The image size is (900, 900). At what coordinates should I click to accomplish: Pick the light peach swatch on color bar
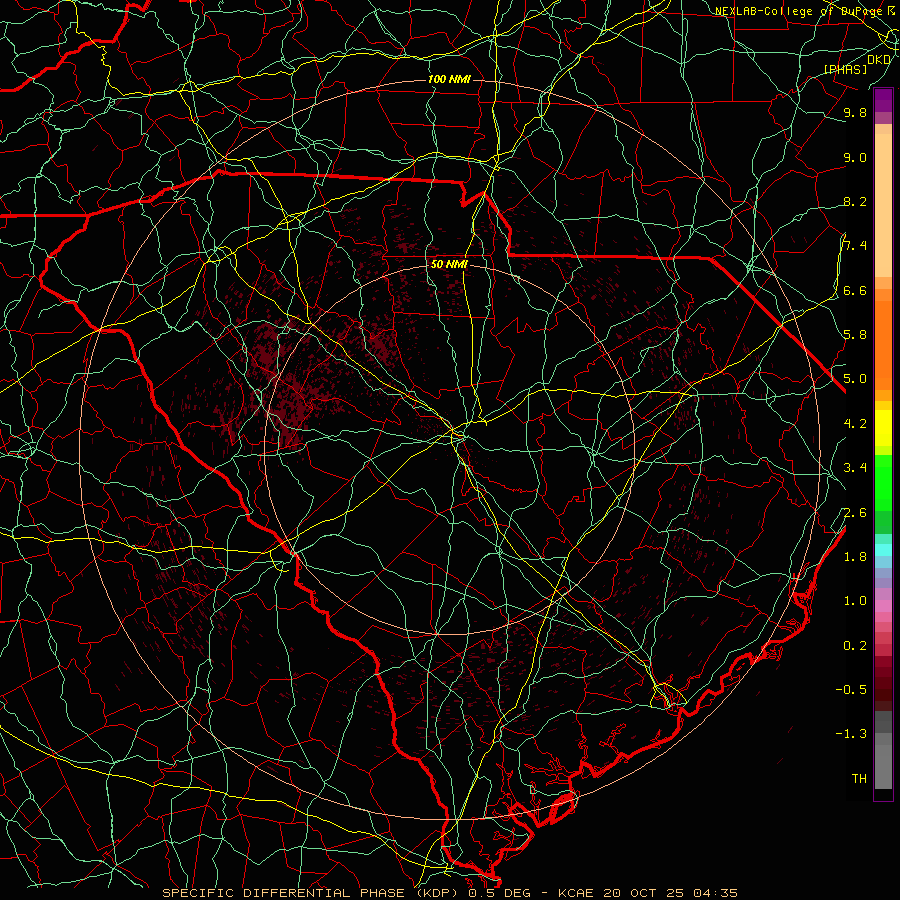[883, 207]
